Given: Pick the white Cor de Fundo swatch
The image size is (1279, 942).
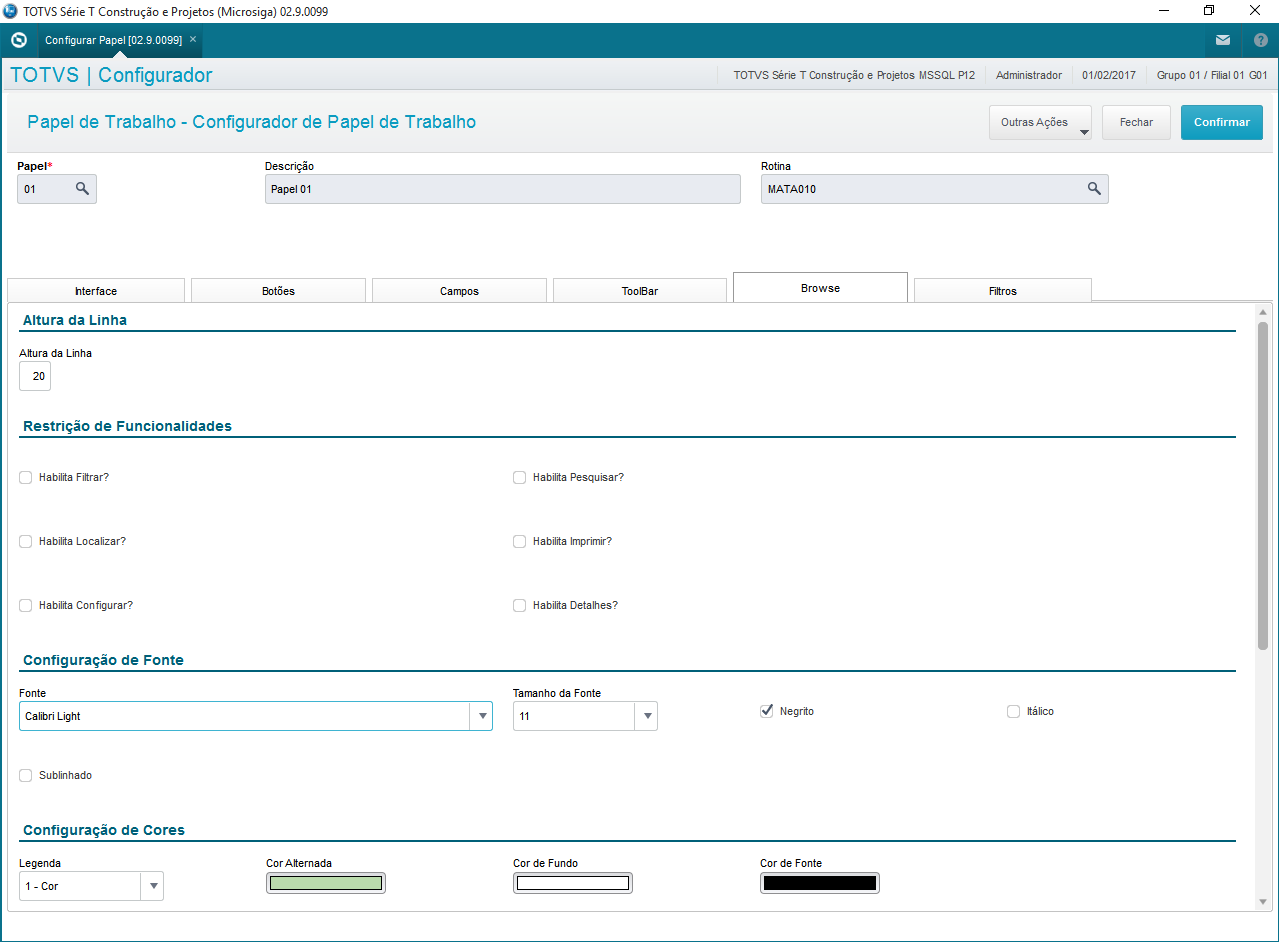Looking at the screenshot, I should tap(573, 883).
